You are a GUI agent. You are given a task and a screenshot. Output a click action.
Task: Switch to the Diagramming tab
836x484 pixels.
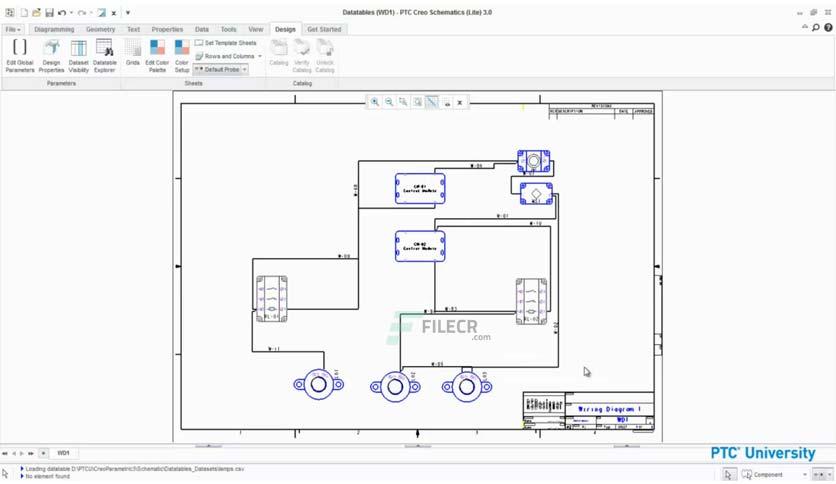[x=54, y=29]
